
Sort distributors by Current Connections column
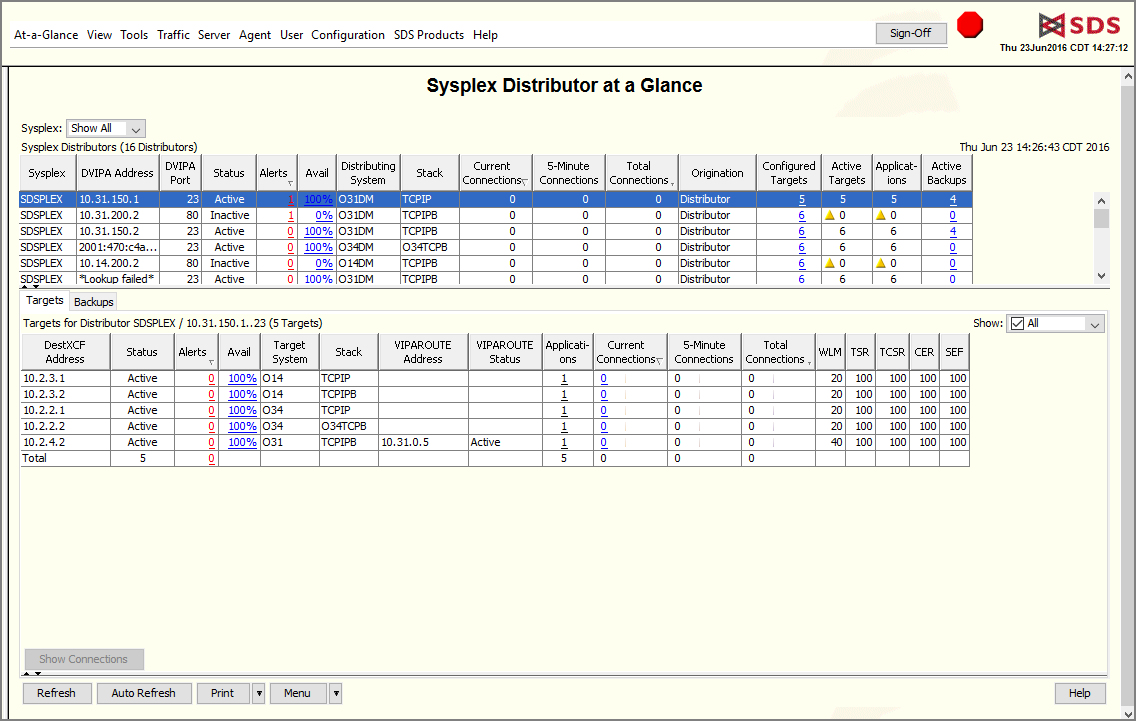coord(496,173)
